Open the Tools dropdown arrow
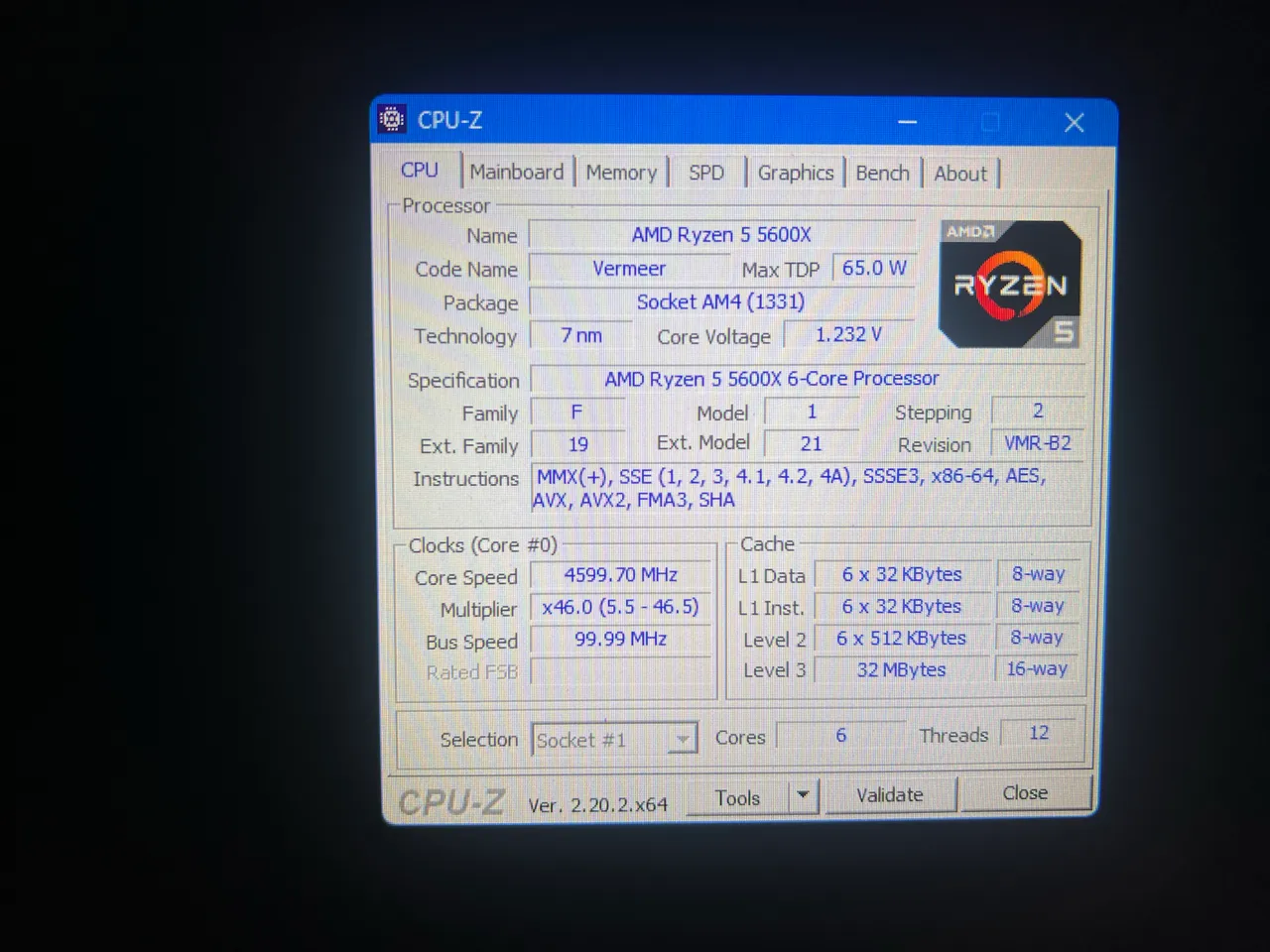 (803, 795)
